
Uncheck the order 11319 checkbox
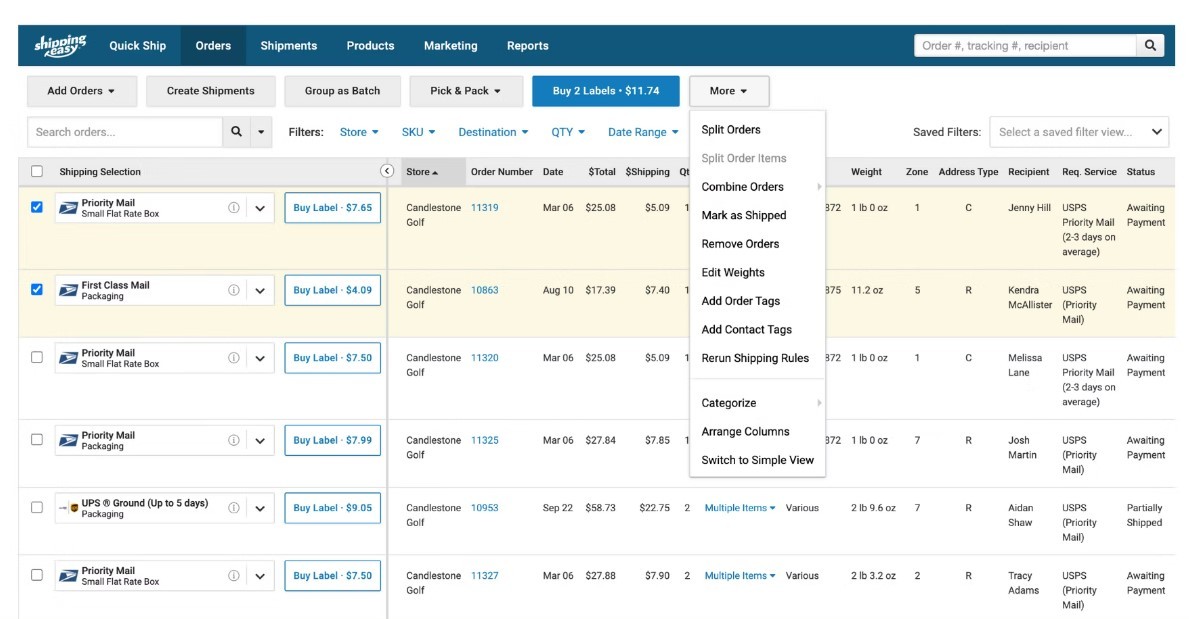(37, 208)
